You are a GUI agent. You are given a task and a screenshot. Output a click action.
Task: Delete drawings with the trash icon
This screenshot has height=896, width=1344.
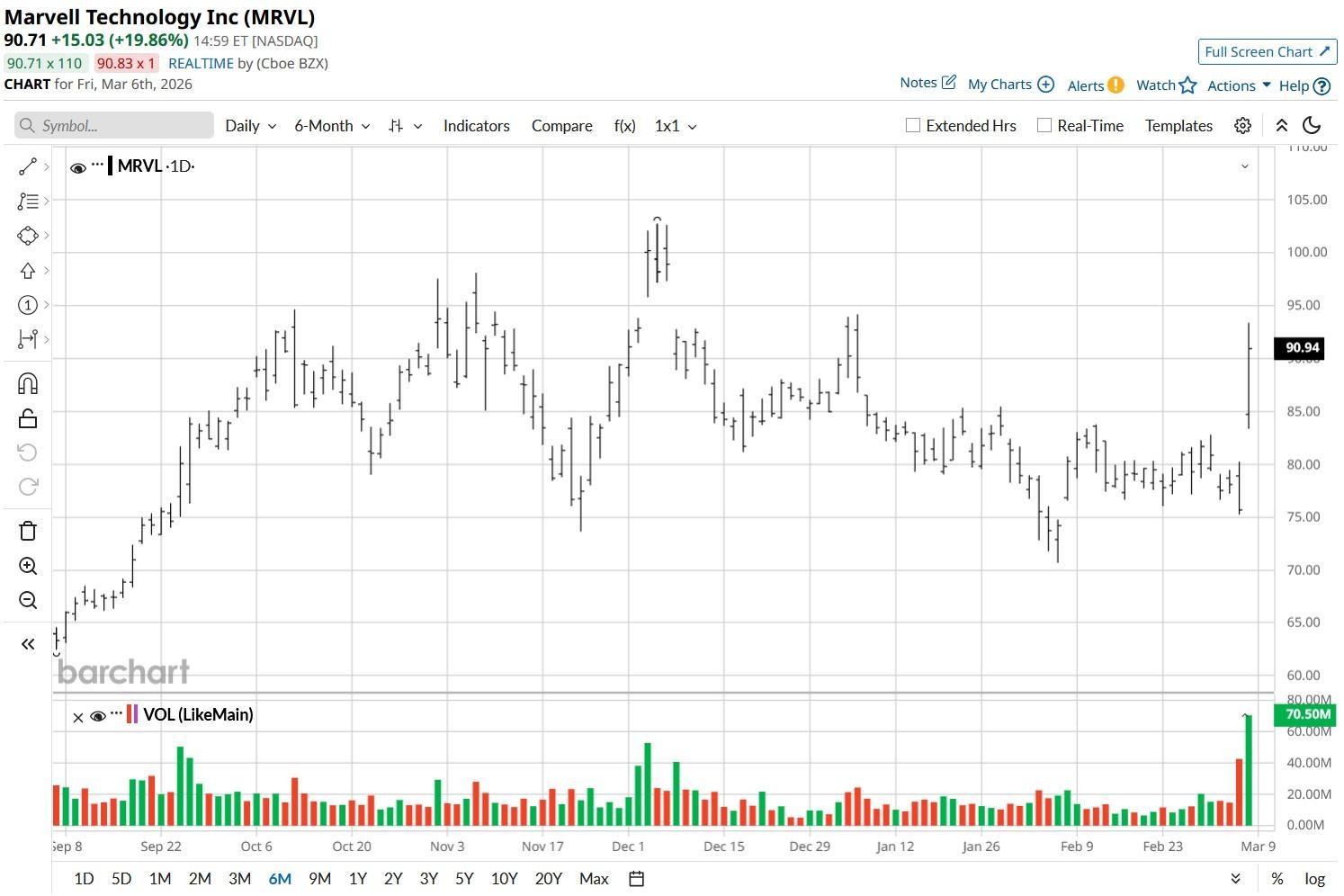tap(28, 531)
